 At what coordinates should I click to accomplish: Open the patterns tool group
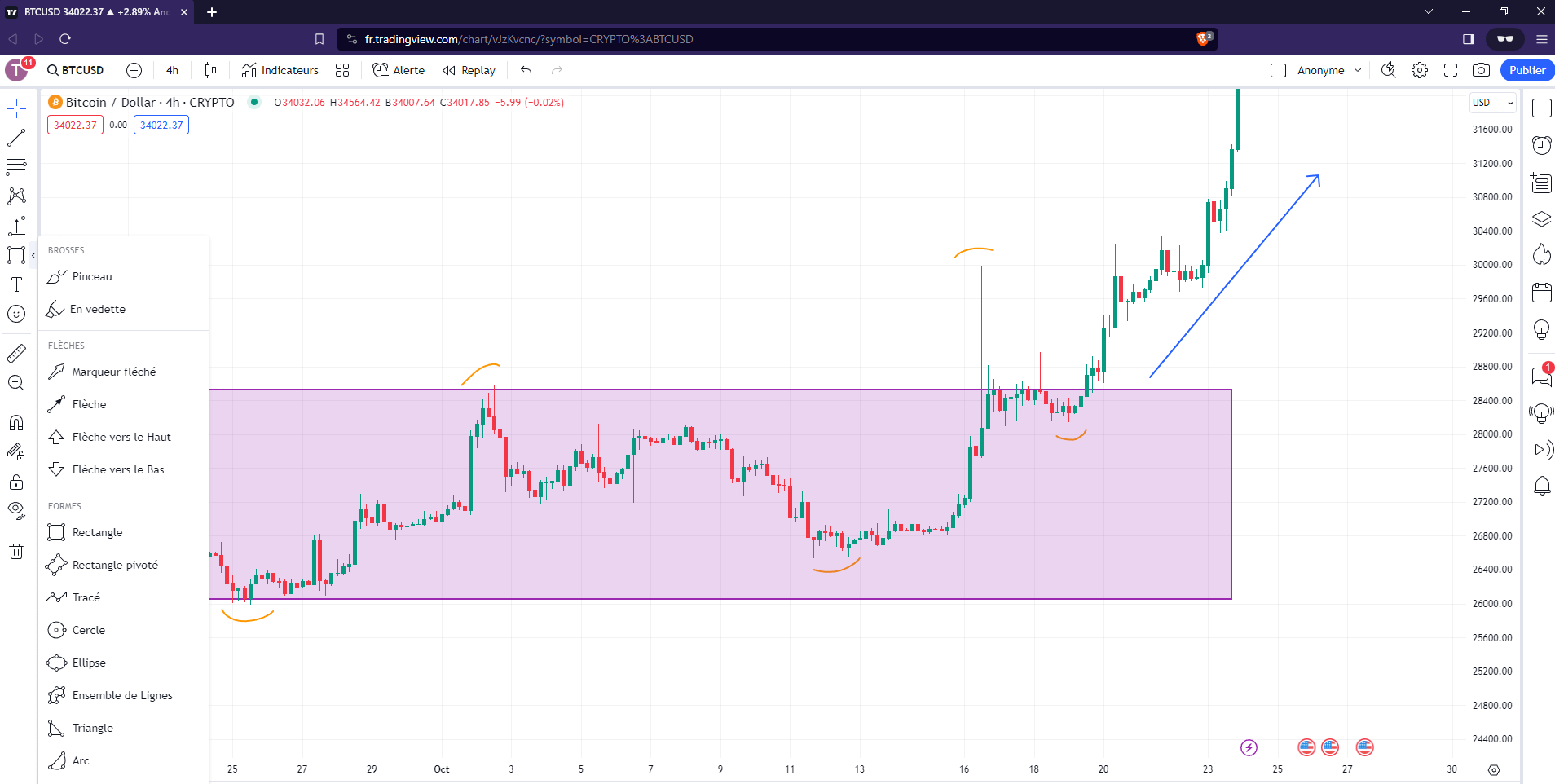pyautogui.click(x=16, y=196)
